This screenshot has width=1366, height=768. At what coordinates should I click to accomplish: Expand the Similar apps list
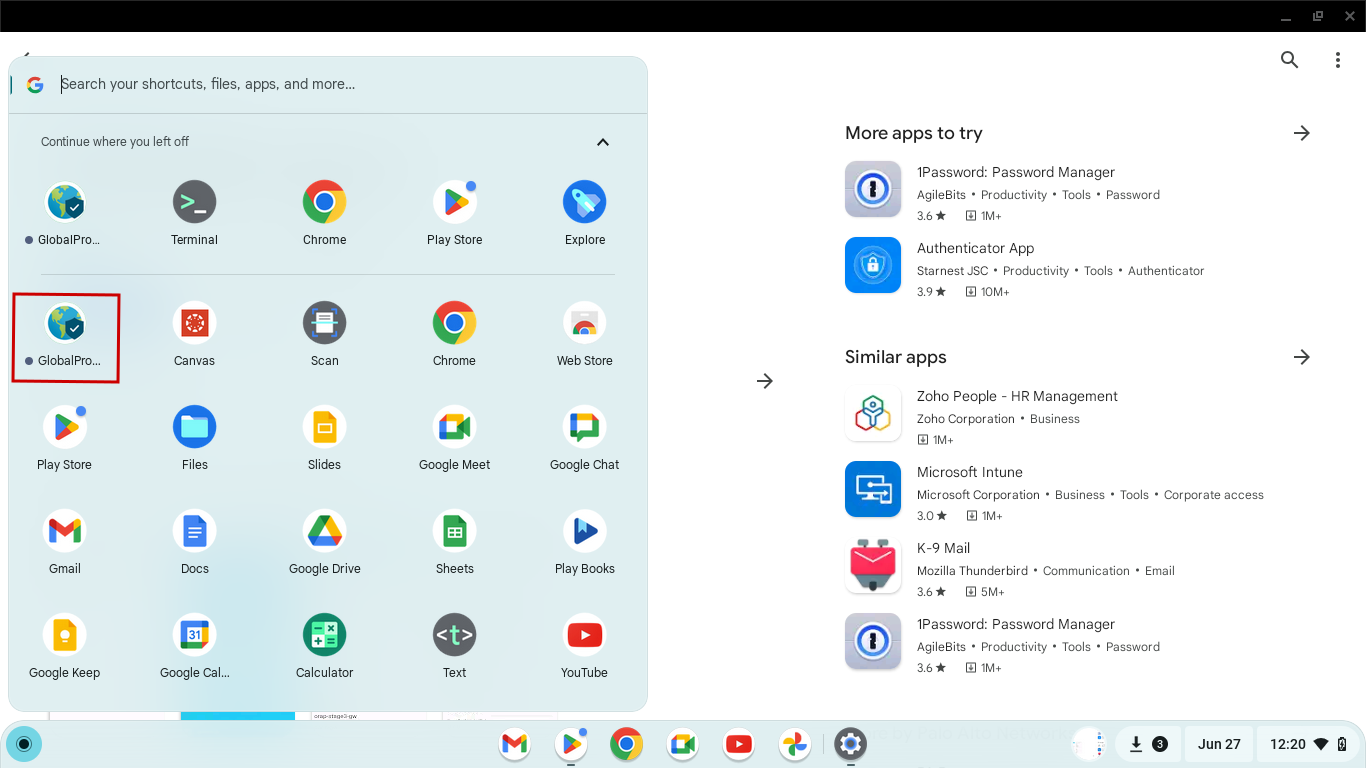tap(1302, 357)
